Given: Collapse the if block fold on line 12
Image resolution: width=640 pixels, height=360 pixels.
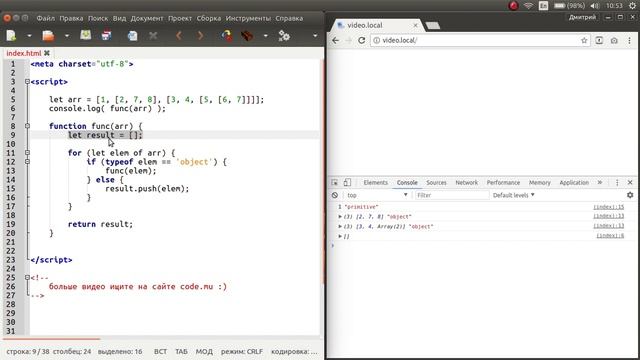Looking at the screenshot, I should (27, 162).
